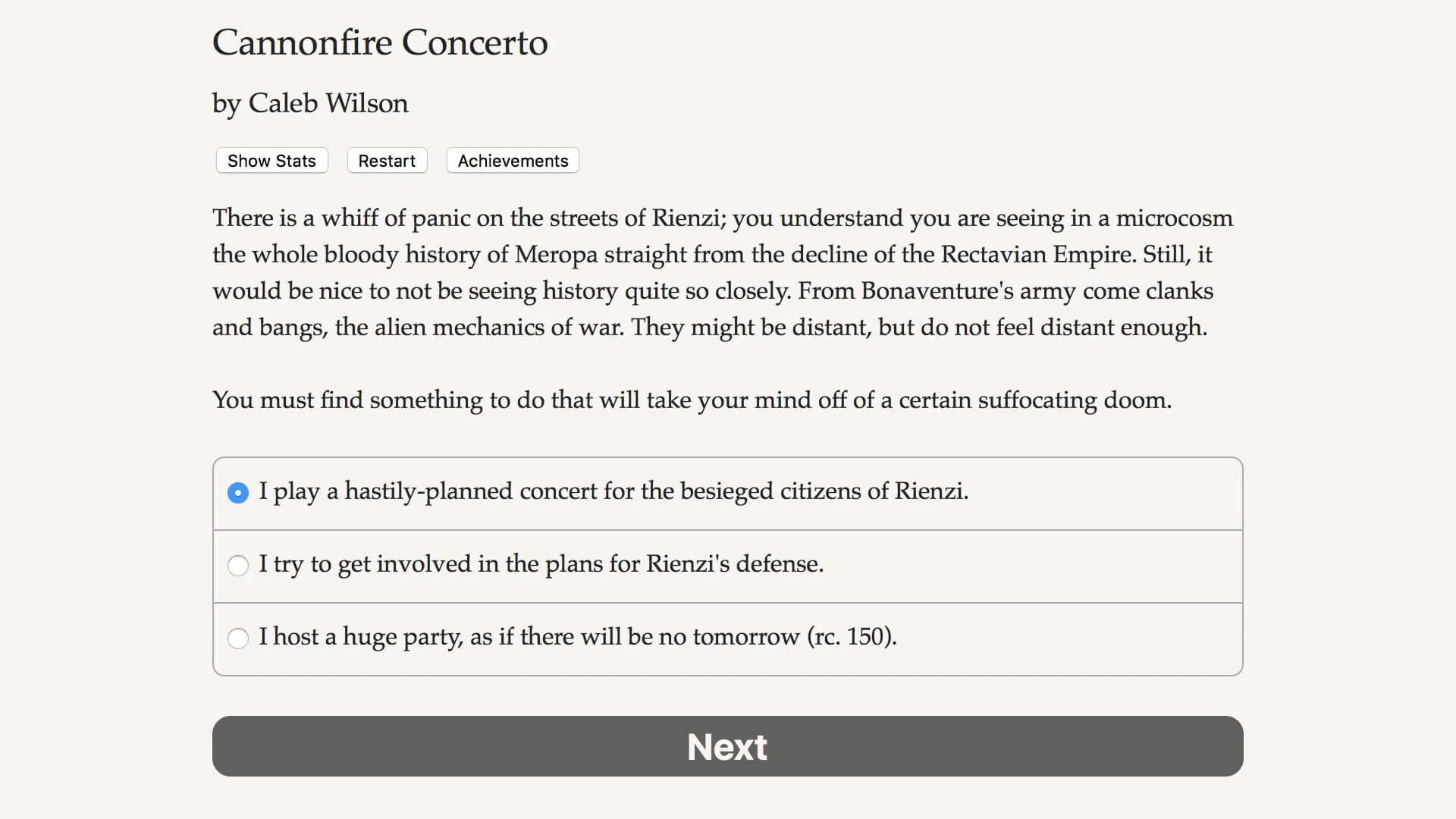Click the radio circle beside the defense choice
1456x819 pixels.
(238, 566)
